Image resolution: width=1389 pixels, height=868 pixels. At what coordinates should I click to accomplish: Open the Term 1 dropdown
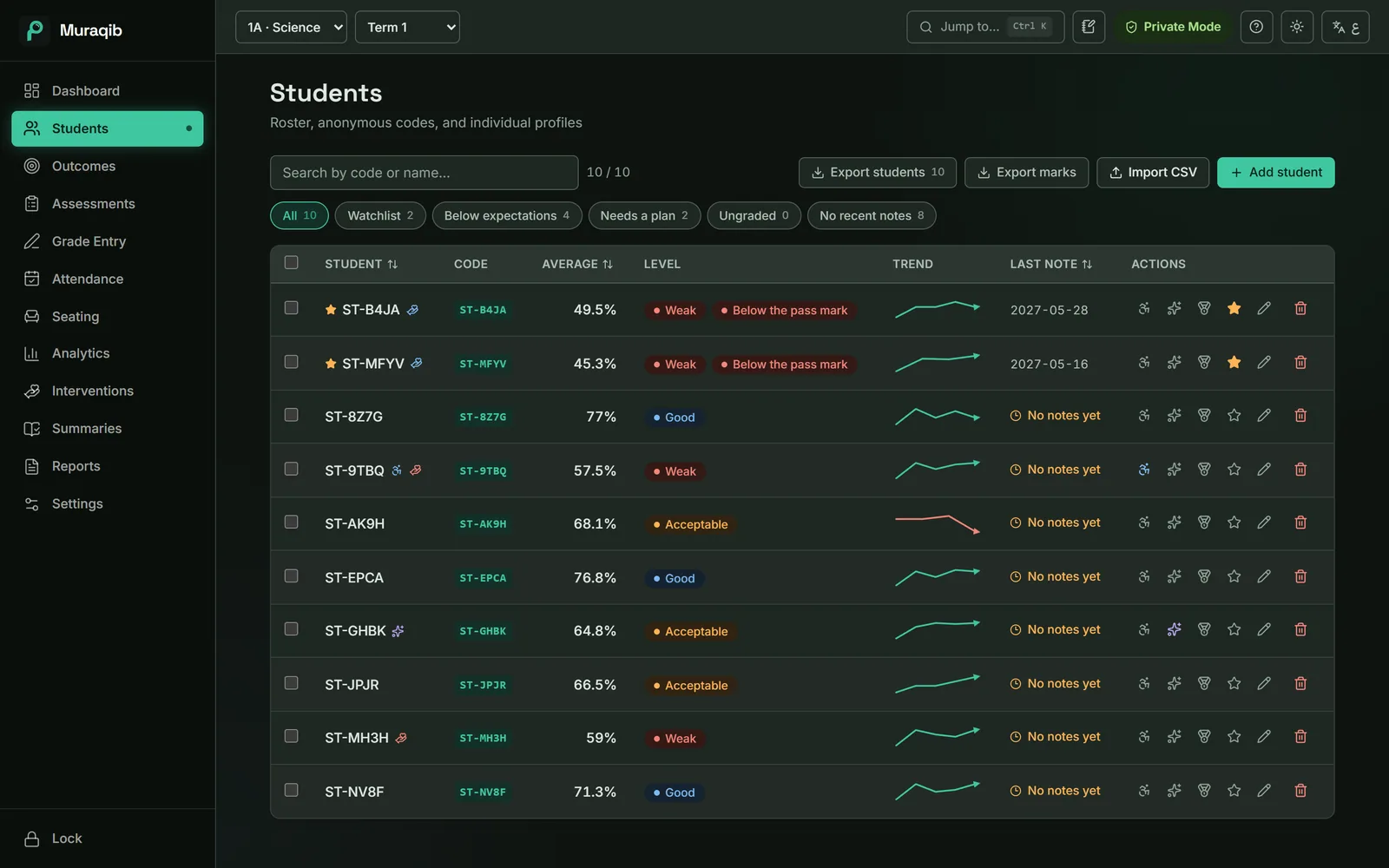(x=407, y=27)
